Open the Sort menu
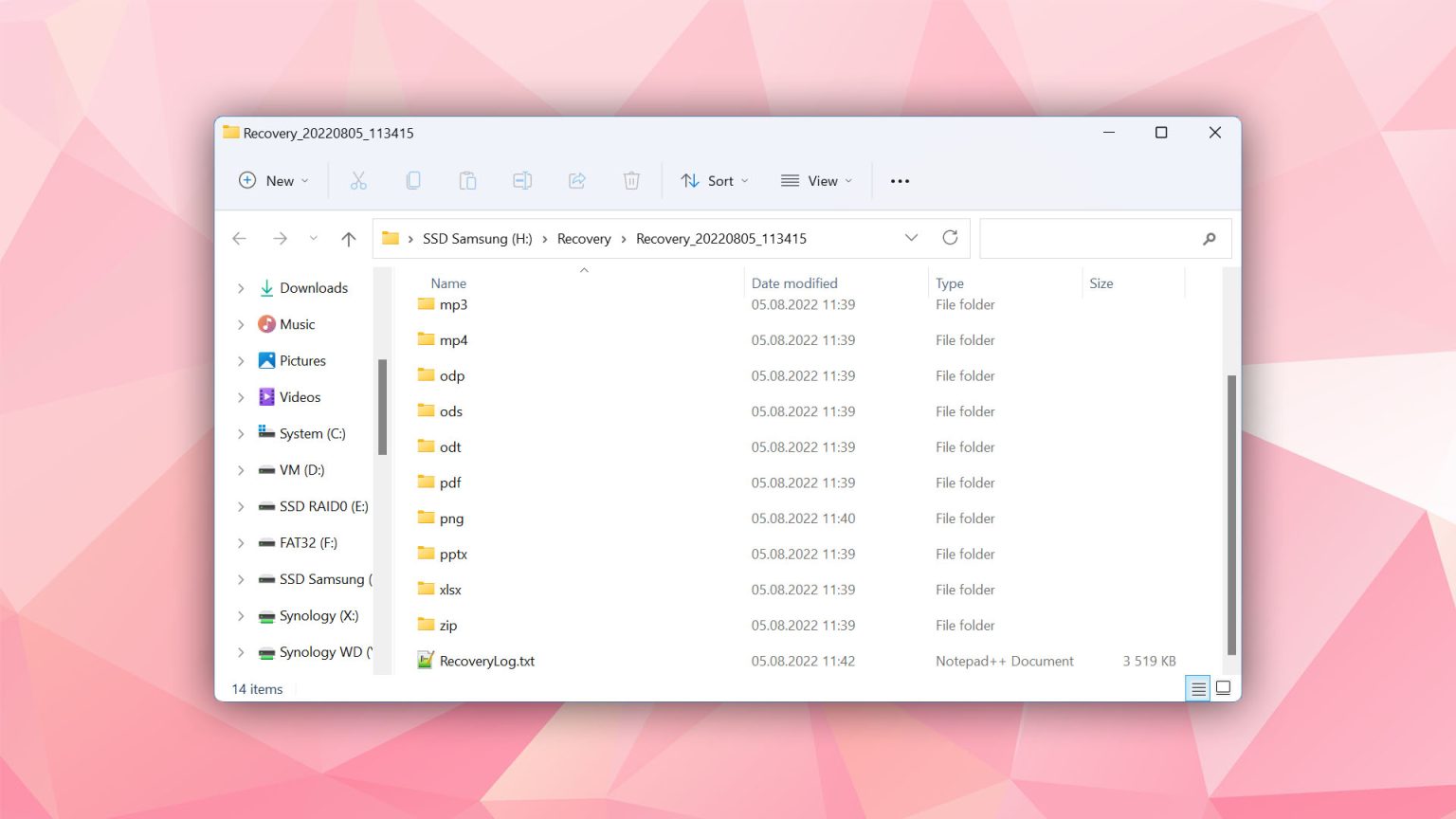 [x=715, y=180]
